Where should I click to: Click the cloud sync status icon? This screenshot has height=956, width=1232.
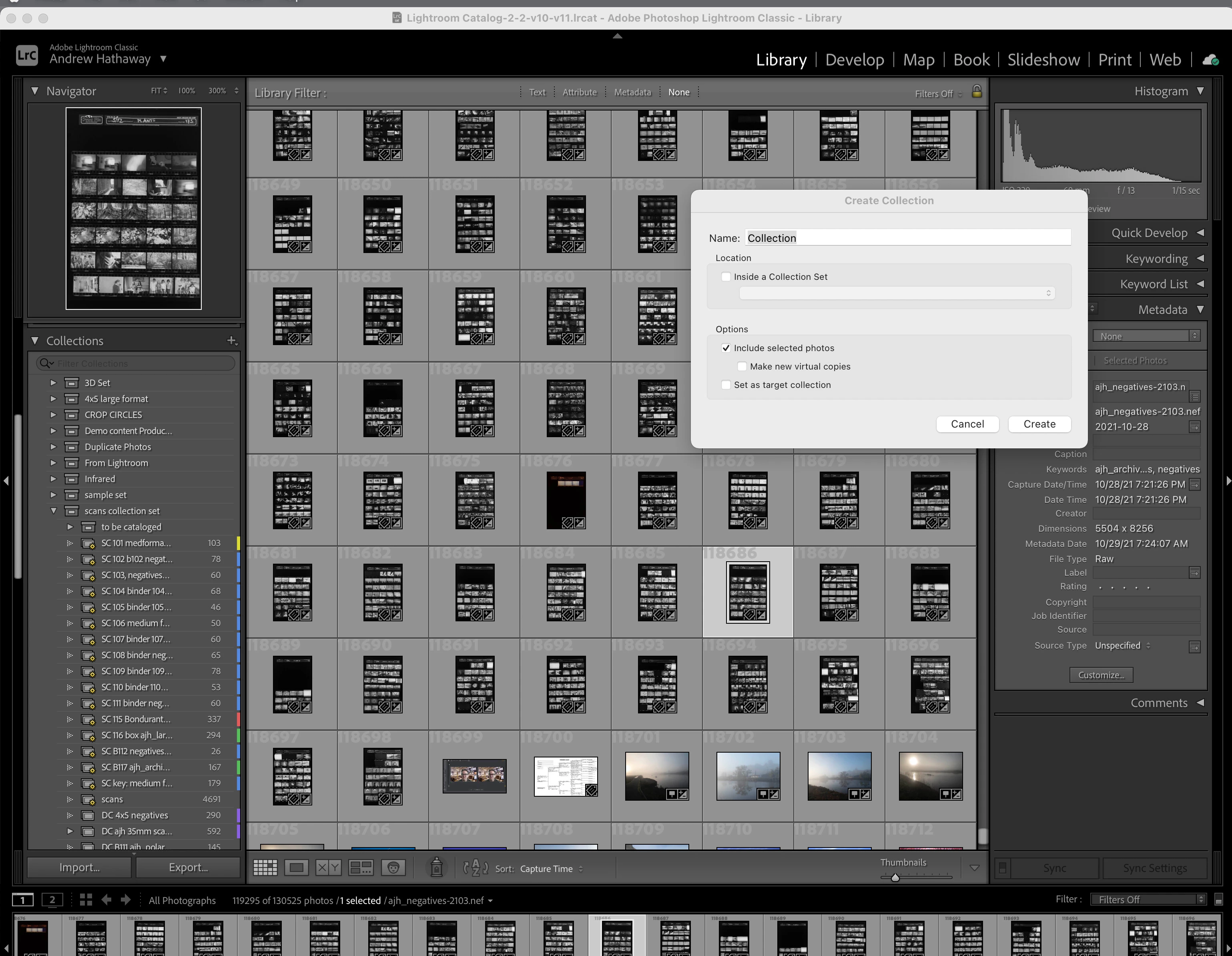[x=1210, y=60]
